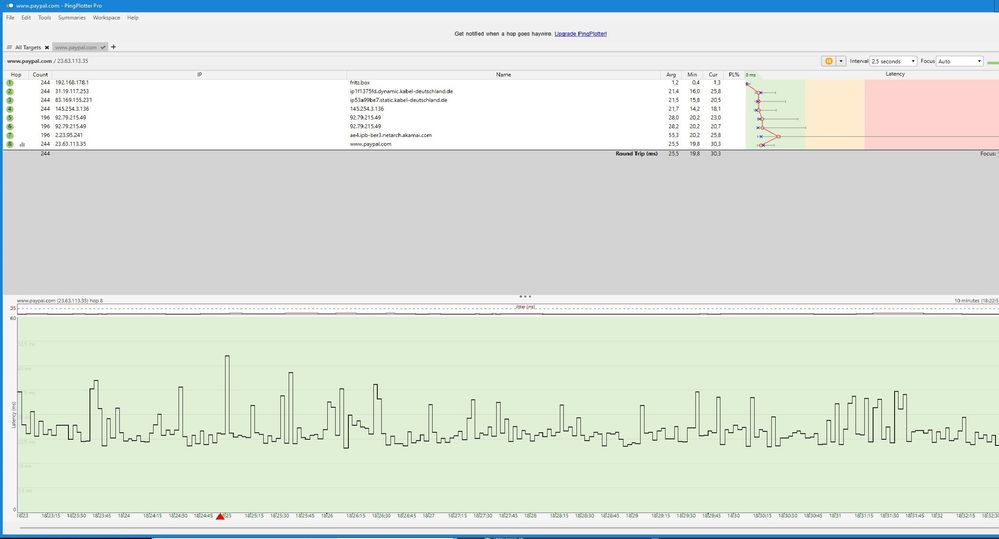Select hop 8 green circle icon
Screen dimensions: 999x539
point(10,145)
